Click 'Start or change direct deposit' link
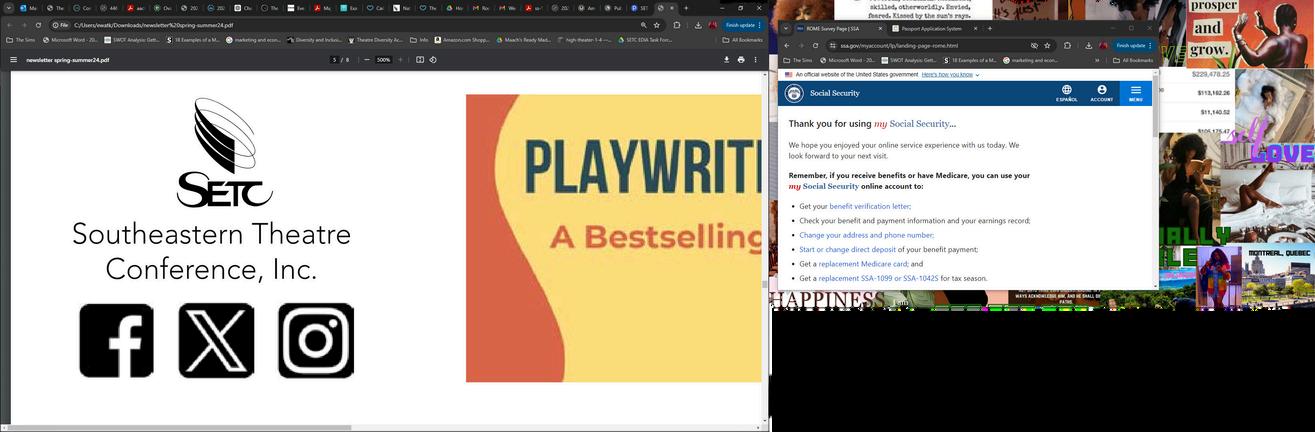The height and width of the screenshot is (432, 1315). click(x=847, y=250)
